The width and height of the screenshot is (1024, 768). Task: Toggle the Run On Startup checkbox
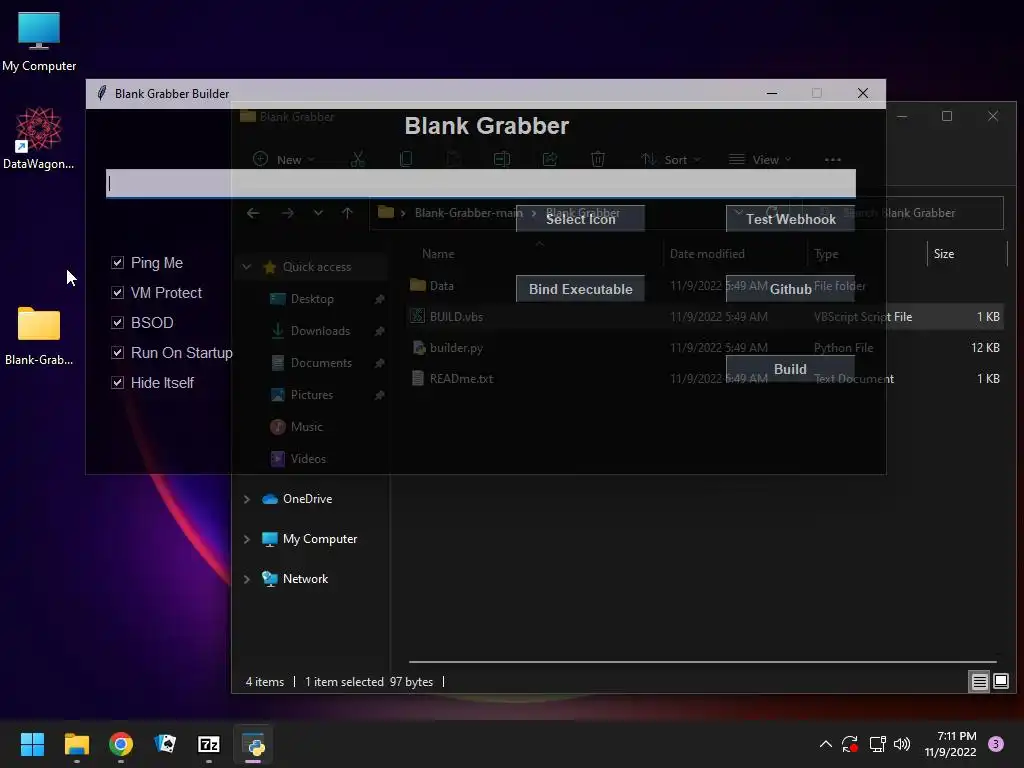tap(118, 353)
